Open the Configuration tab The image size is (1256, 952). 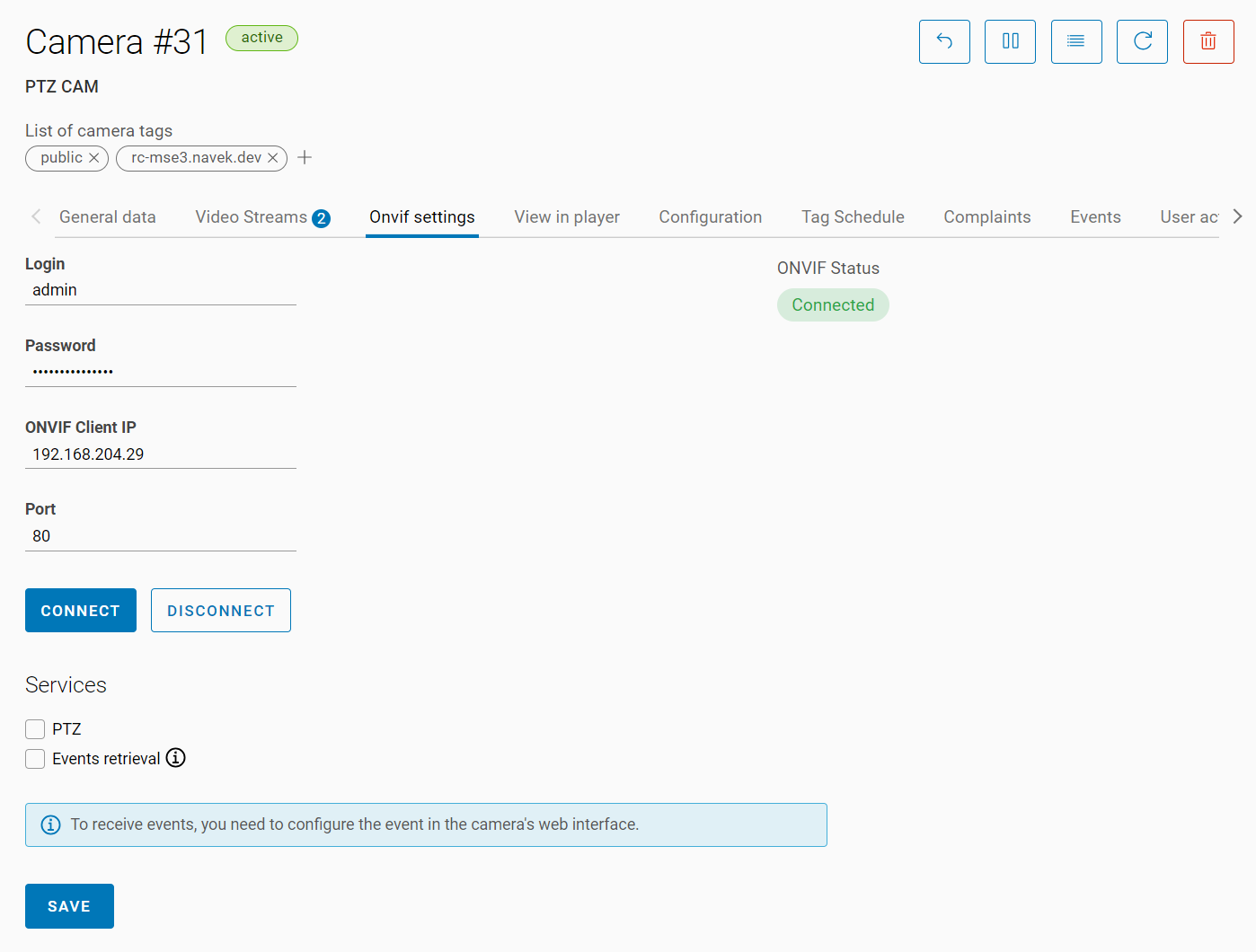coord(710,217)
